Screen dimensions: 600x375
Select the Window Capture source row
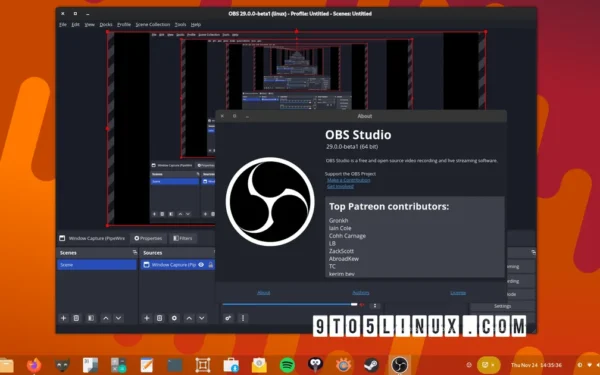click(177, 264)
